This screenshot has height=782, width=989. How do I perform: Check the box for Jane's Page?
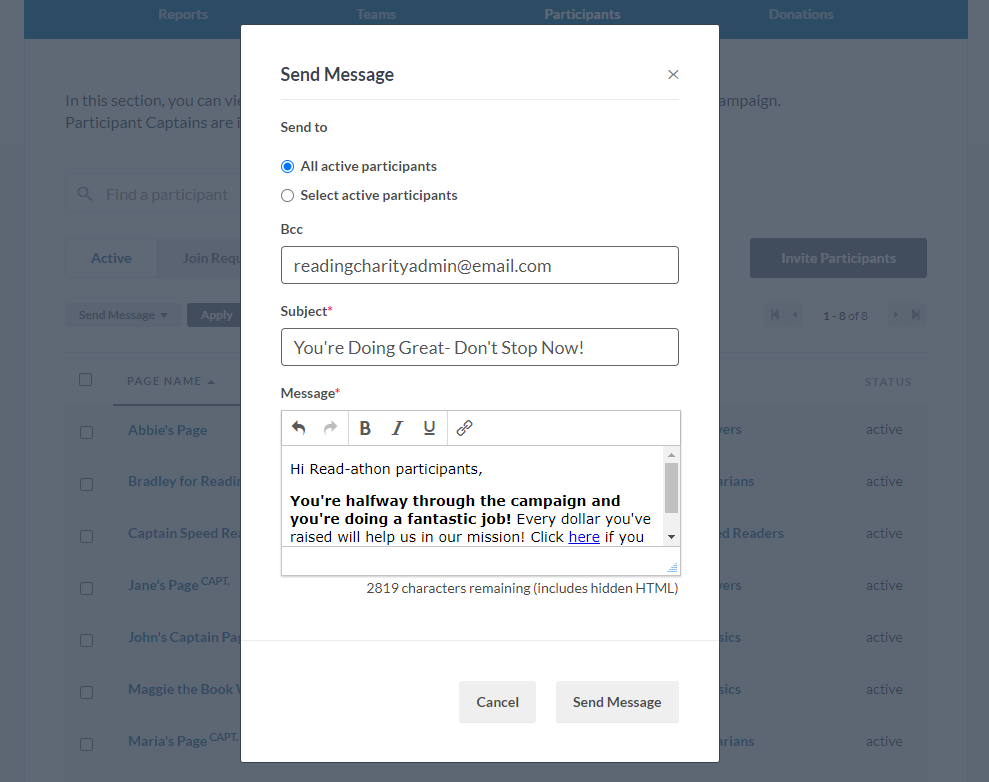86,588
